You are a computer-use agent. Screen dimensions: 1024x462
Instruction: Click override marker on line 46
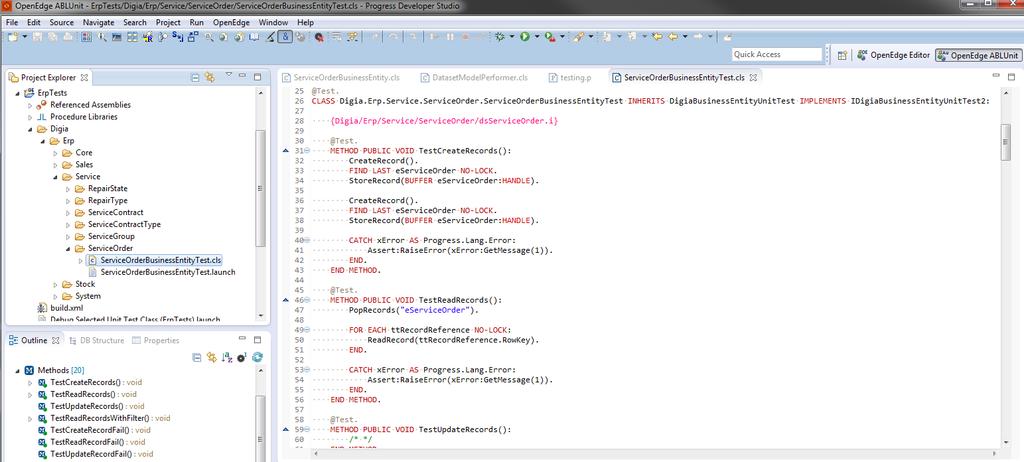coord(285,301)
